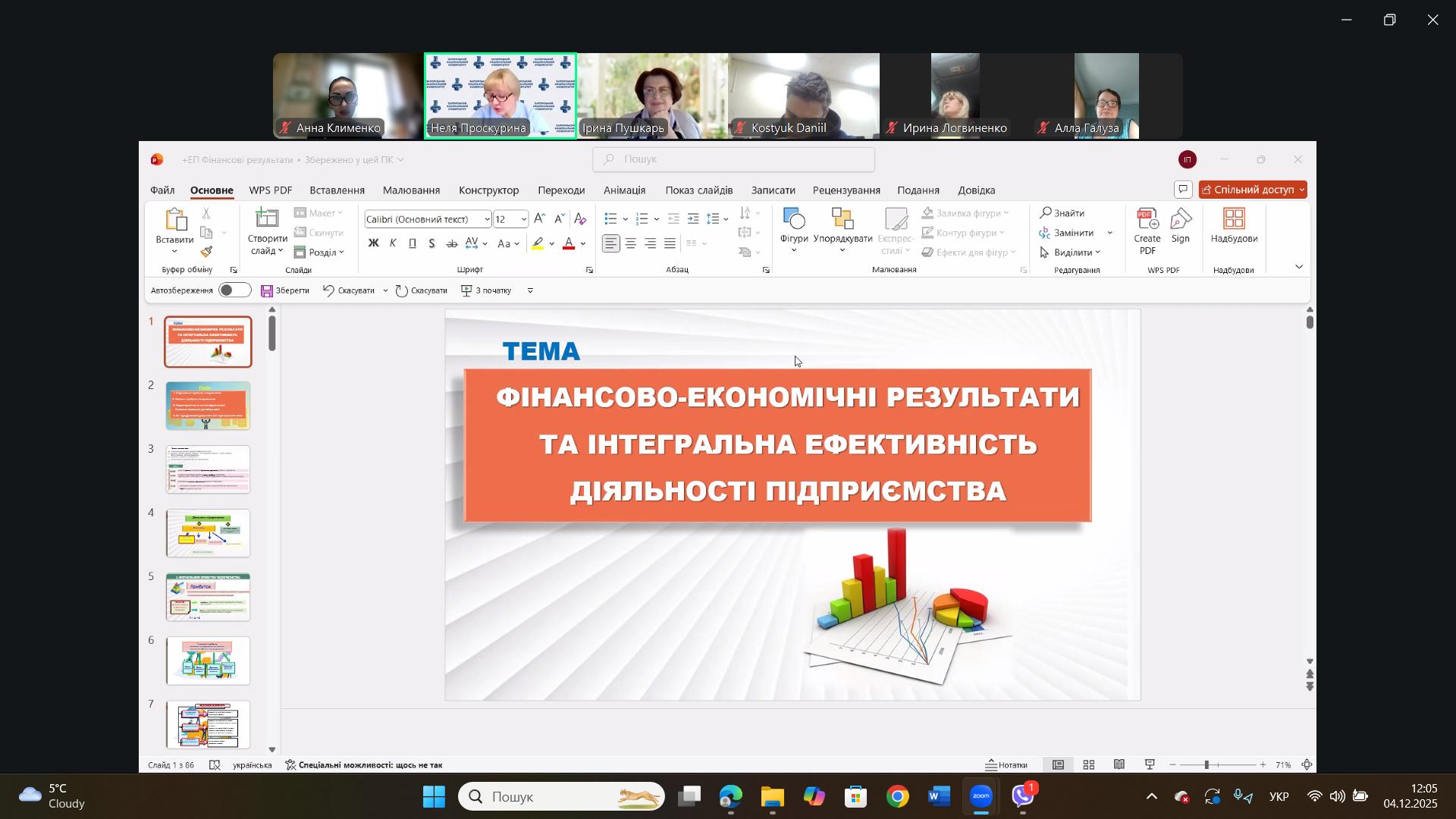Expand the font size 12 dropdown
The image size is (1456, 819).
[x=524, y=219]
